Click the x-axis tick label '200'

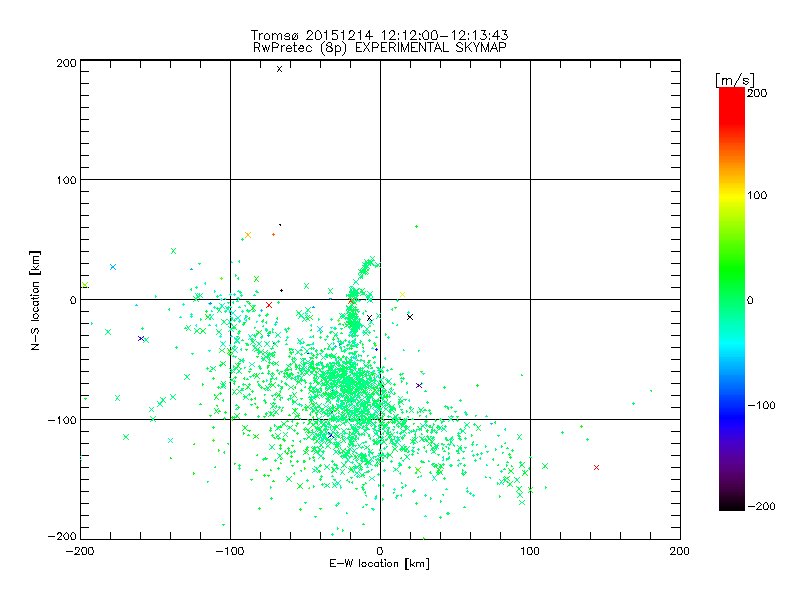(680, 551)
